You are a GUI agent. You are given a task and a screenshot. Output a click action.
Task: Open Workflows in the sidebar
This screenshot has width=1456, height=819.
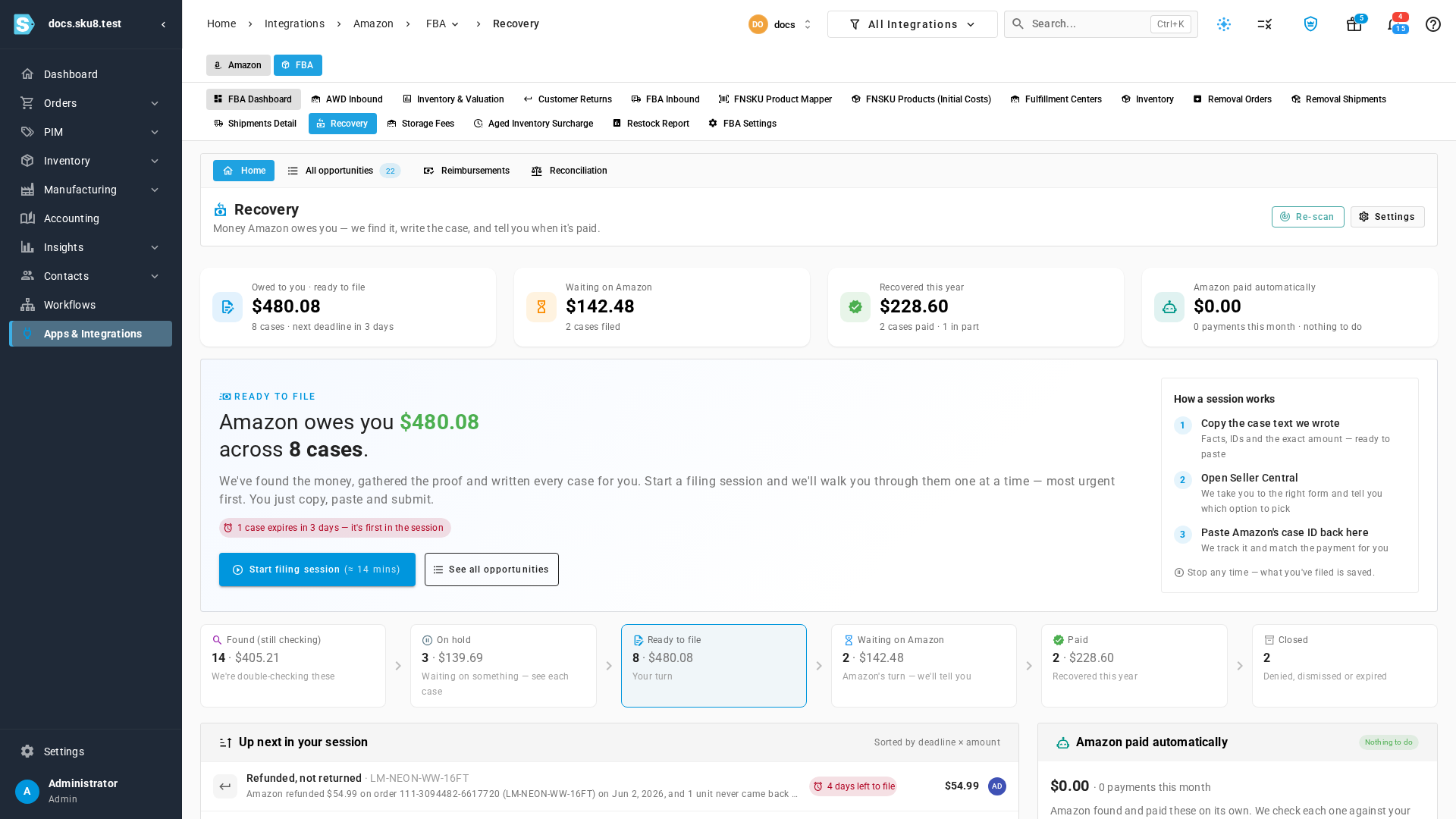(x=90, y=305)
